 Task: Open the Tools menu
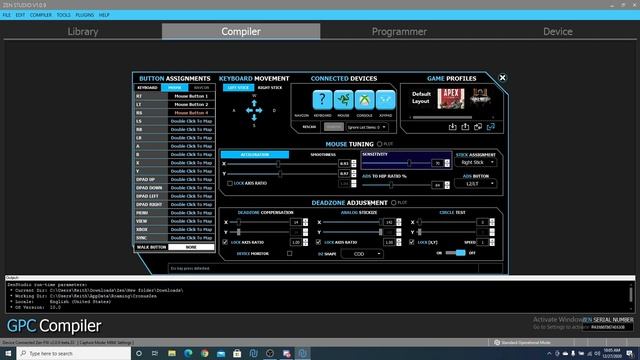(63, 15)
